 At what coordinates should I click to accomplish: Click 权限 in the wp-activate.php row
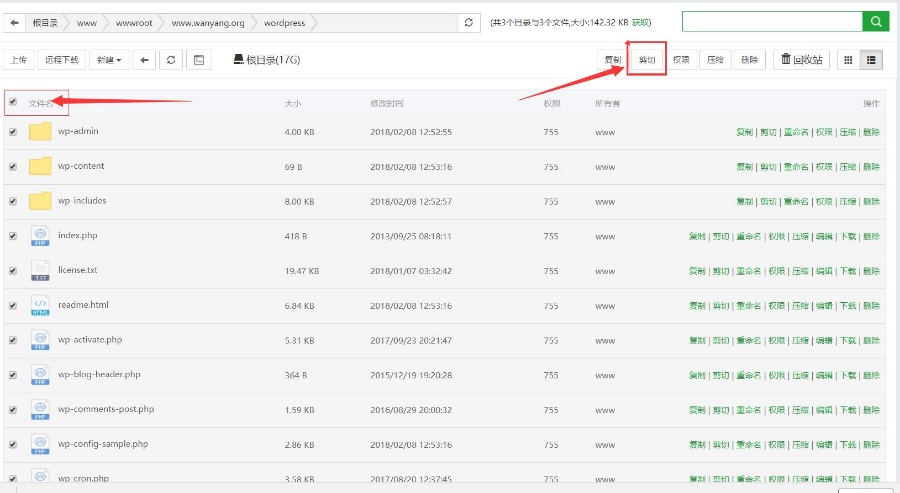click(777, 340)
